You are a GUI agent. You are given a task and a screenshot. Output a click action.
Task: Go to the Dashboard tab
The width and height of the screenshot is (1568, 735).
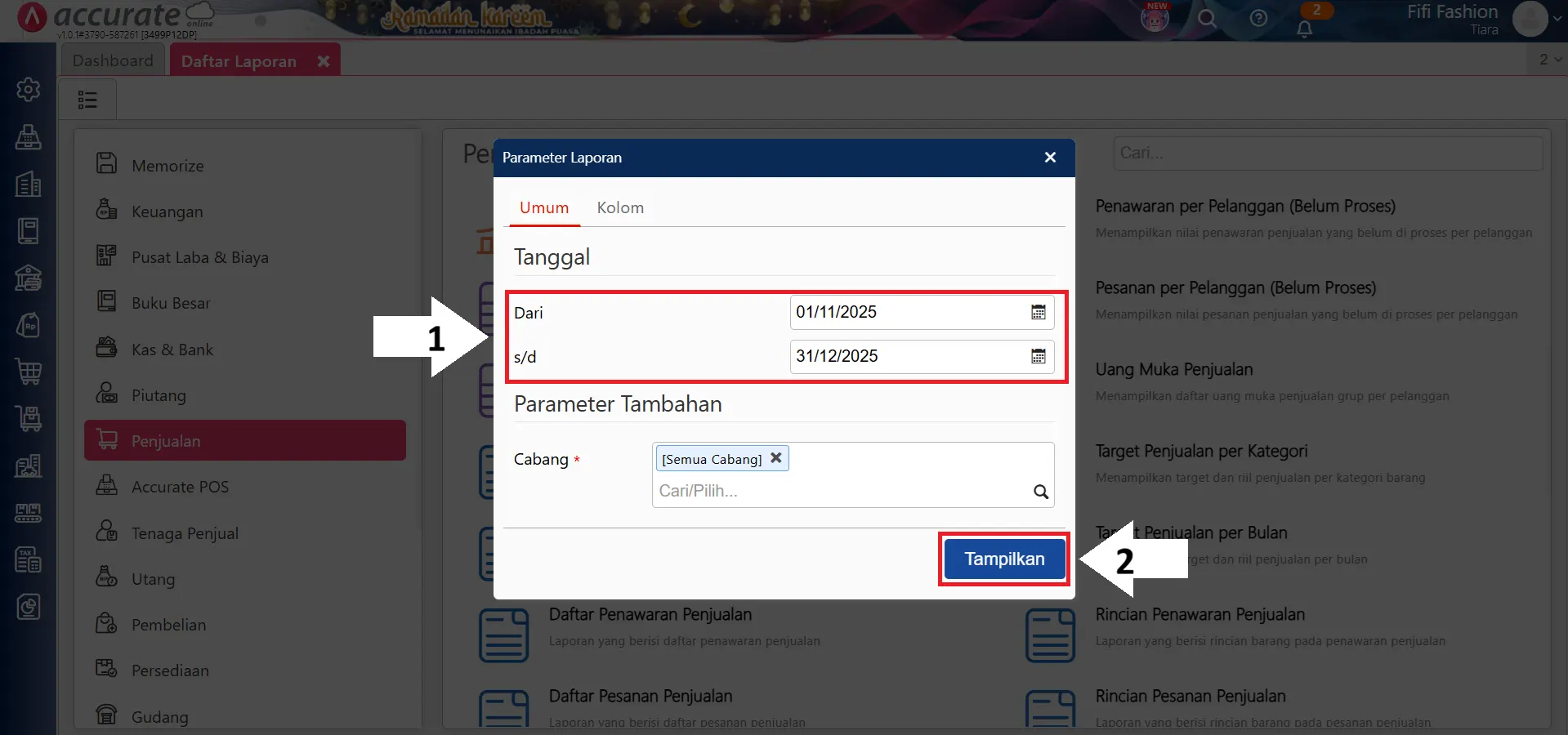113,61
